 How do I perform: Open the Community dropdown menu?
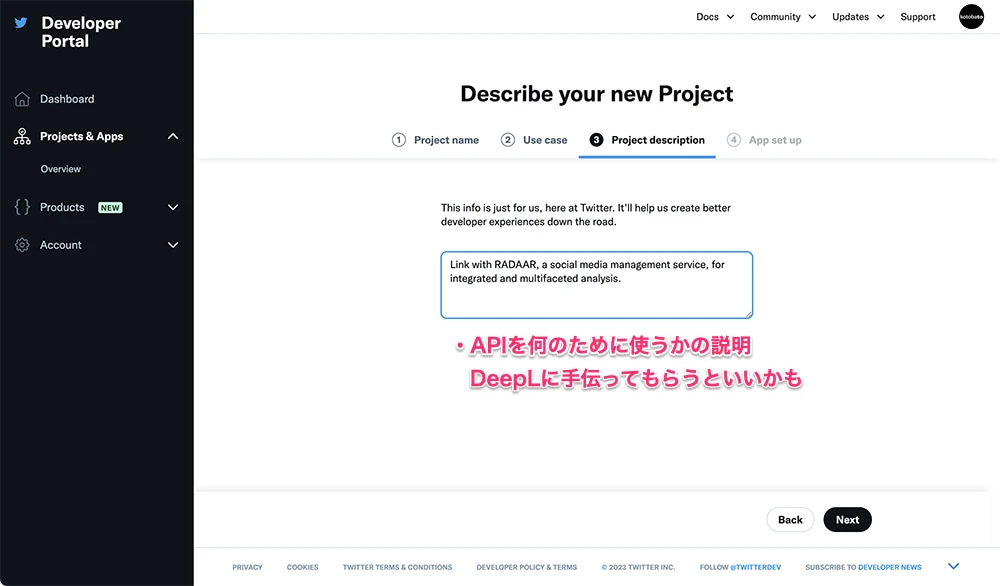[783, 17]
